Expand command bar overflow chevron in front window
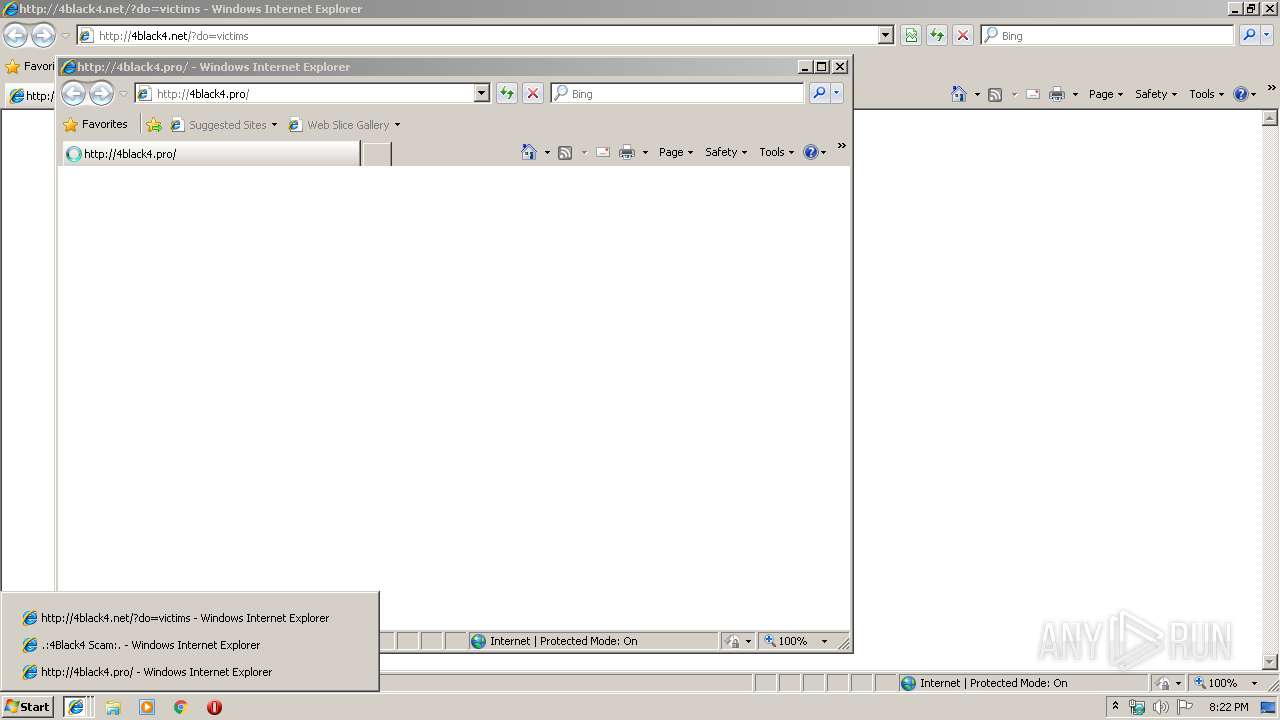The width and height of the screenshot is (1280, 720). (841, 147)
